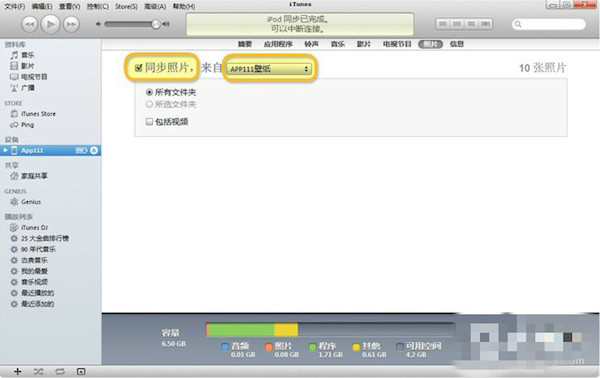Open the 控制(C) menu
The height and width of the screenshot is (378, 600).
click(98, 7)
